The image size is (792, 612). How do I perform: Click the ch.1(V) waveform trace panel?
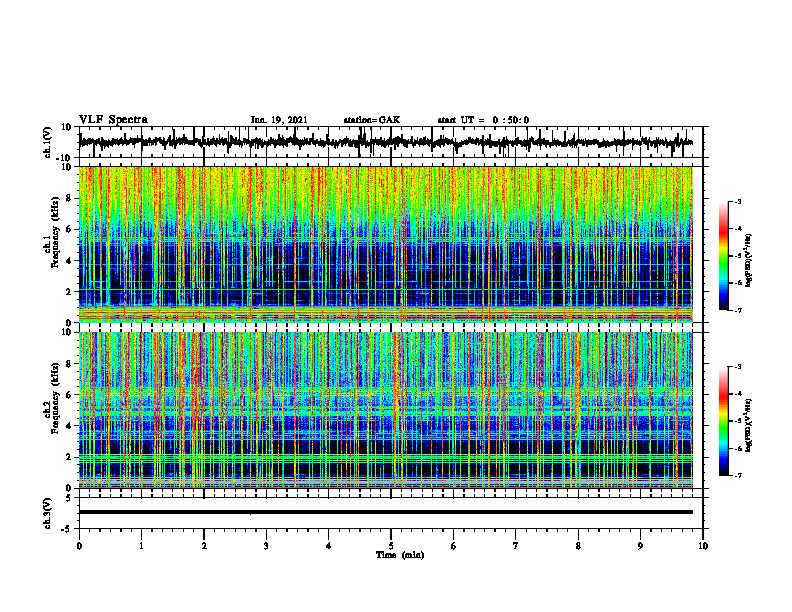coord(390,142)
